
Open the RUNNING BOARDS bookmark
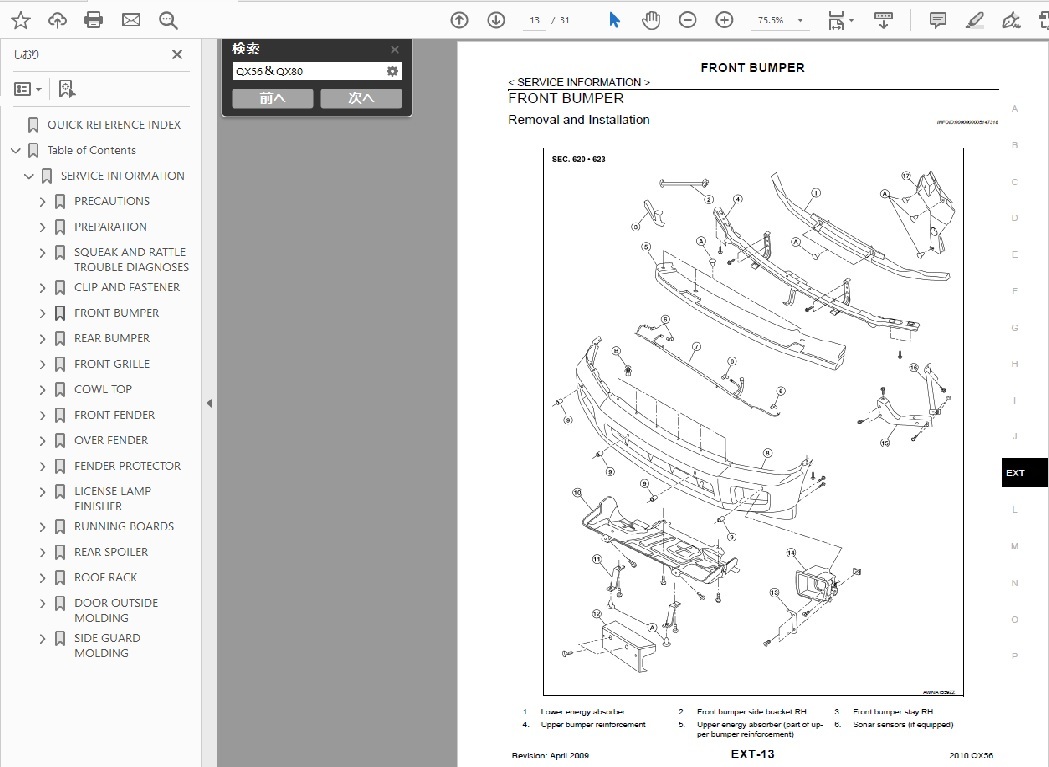(x=124, y=526)
